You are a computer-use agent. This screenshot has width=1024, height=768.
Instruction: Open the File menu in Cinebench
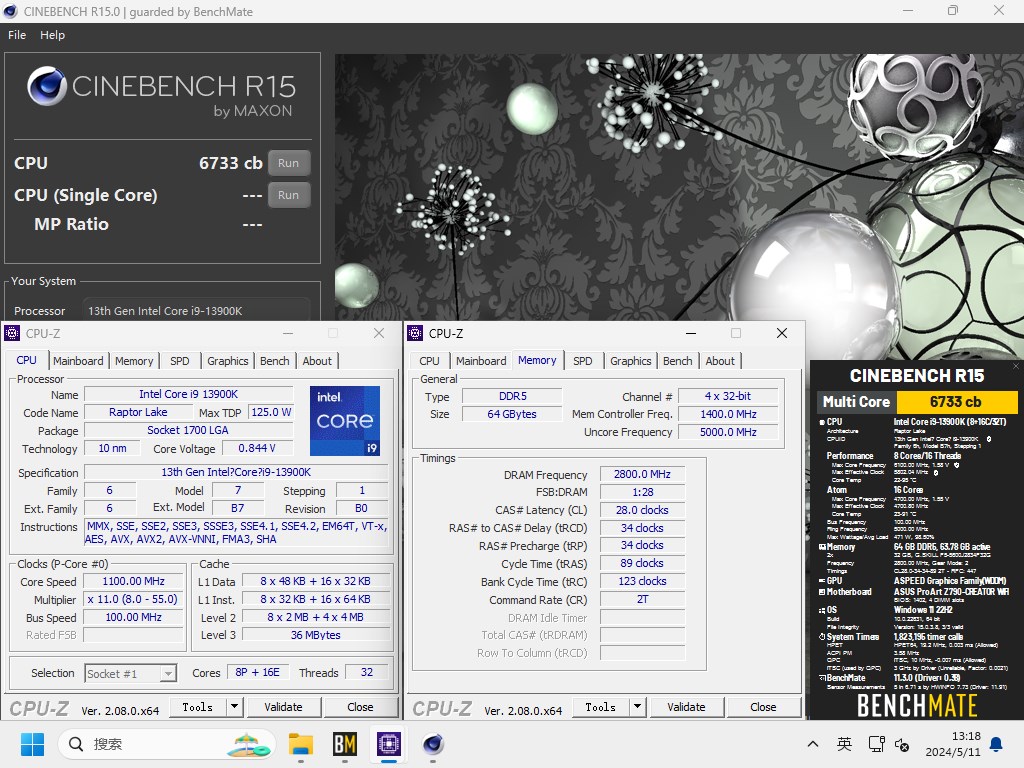[17, 35]
